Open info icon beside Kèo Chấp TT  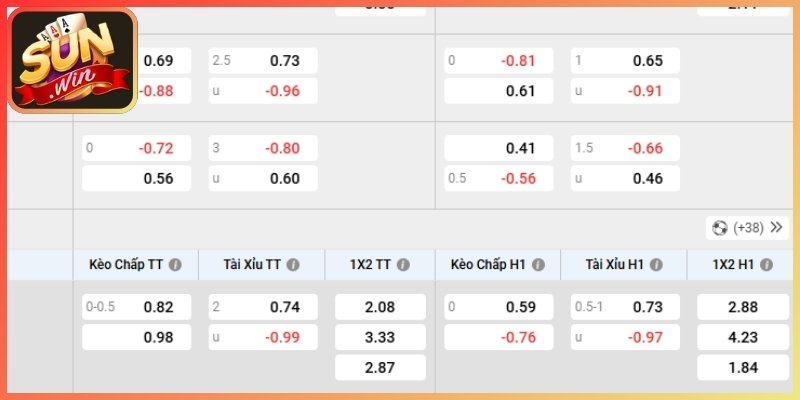tap(175, 265)
